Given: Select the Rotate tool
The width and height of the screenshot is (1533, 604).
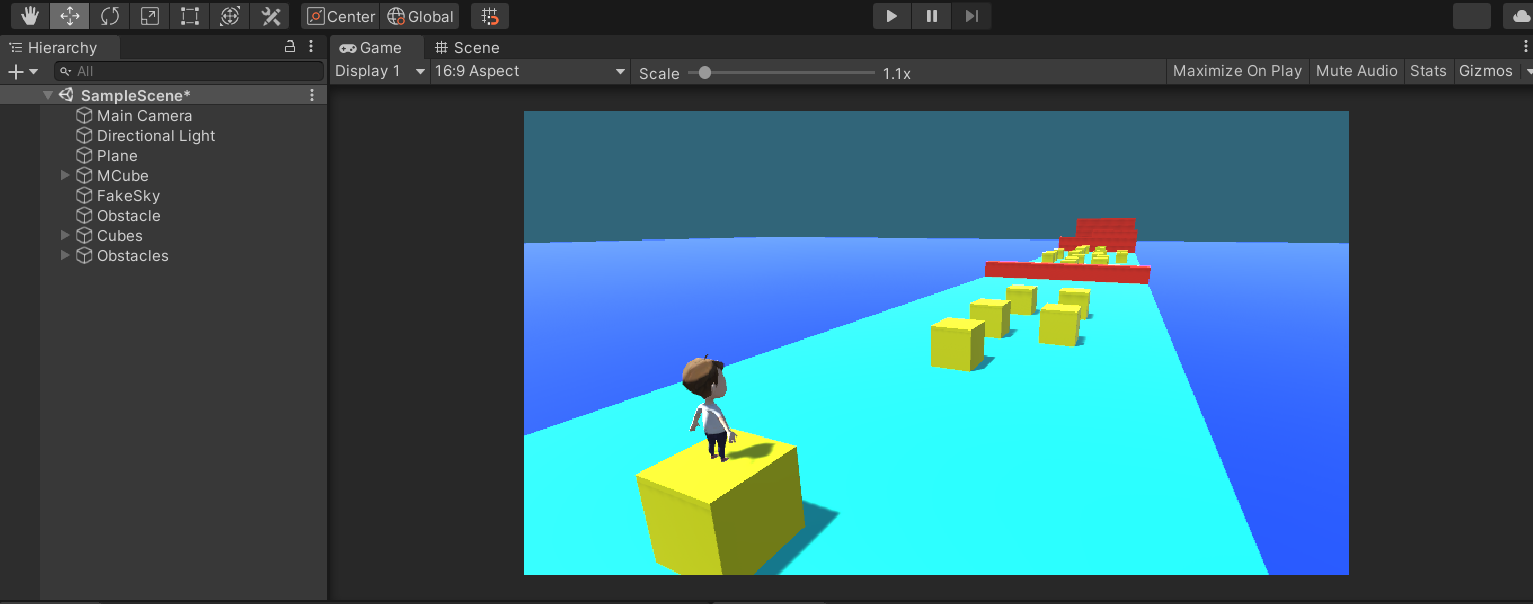Looking at the screenshot, I should click(109, 16).
